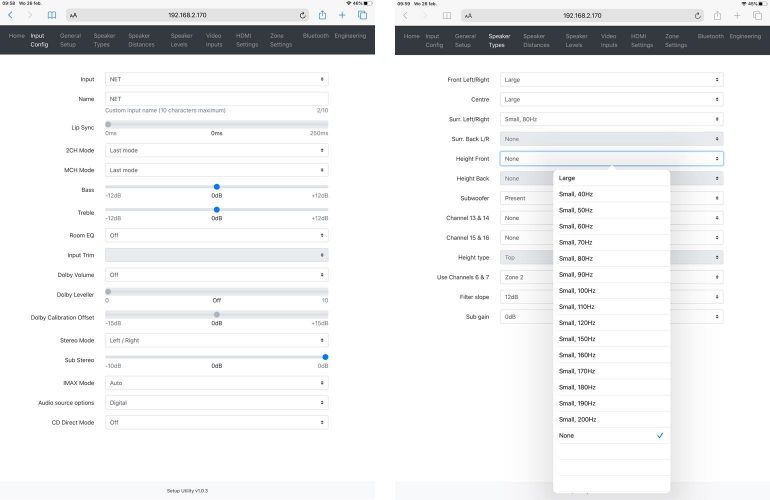Open a new tab with left plus icon
This screenshot has width=770, height=500.
pos(342,16)
